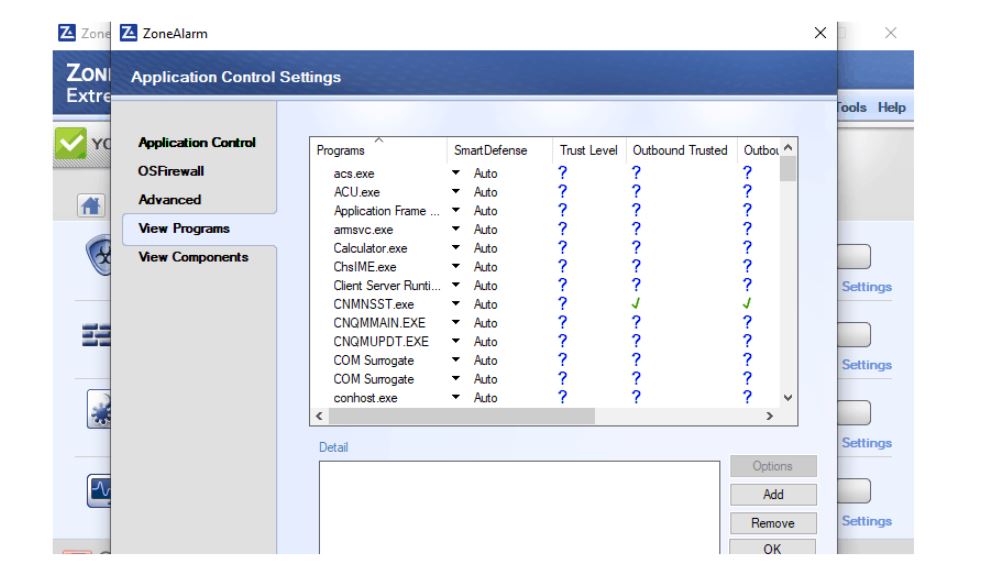Click the ZoneAlarm logo in the dialog title bar
The image size is (984, 575).
click(129, 33)
